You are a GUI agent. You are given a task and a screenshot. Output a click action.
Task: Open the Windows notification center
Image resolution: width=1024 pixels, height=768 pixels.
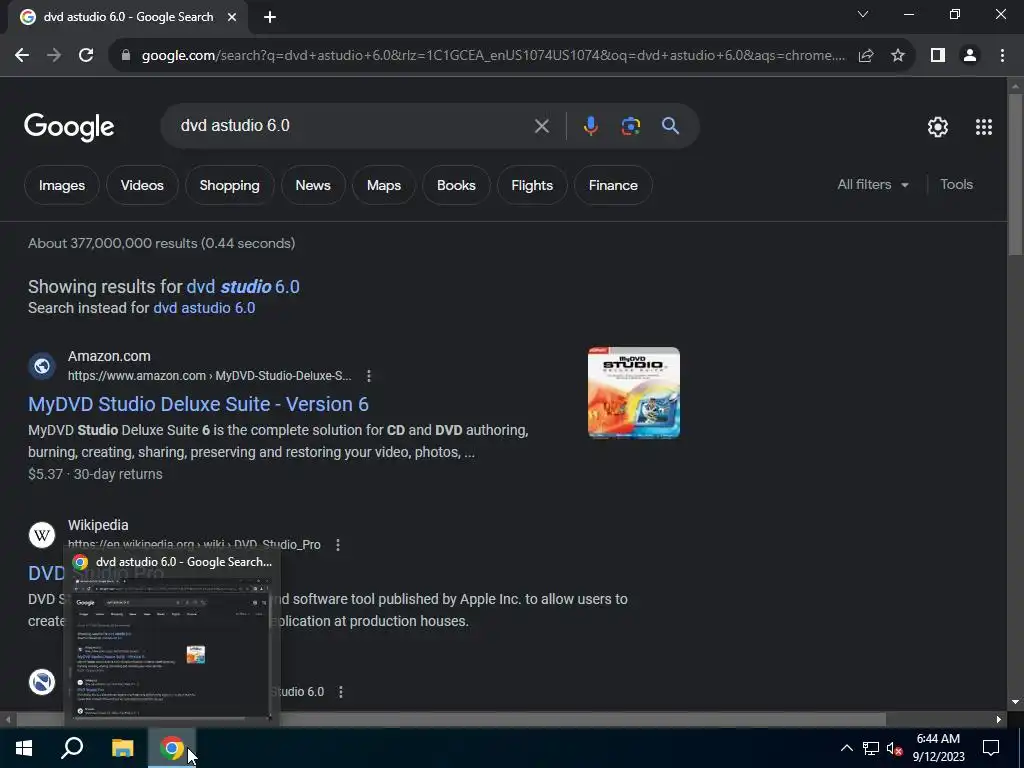pos(991,748)
